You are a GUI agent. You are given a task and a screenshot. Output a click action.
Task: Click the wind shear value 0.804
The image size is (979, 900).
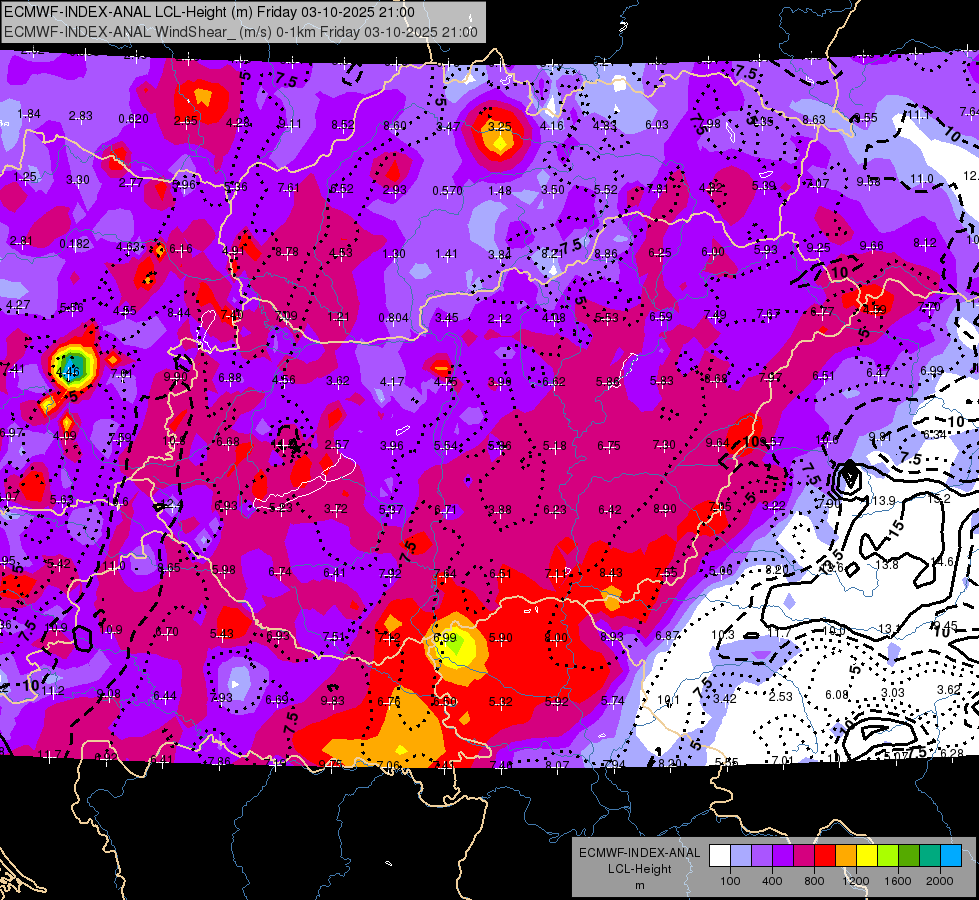pos(393,318)
